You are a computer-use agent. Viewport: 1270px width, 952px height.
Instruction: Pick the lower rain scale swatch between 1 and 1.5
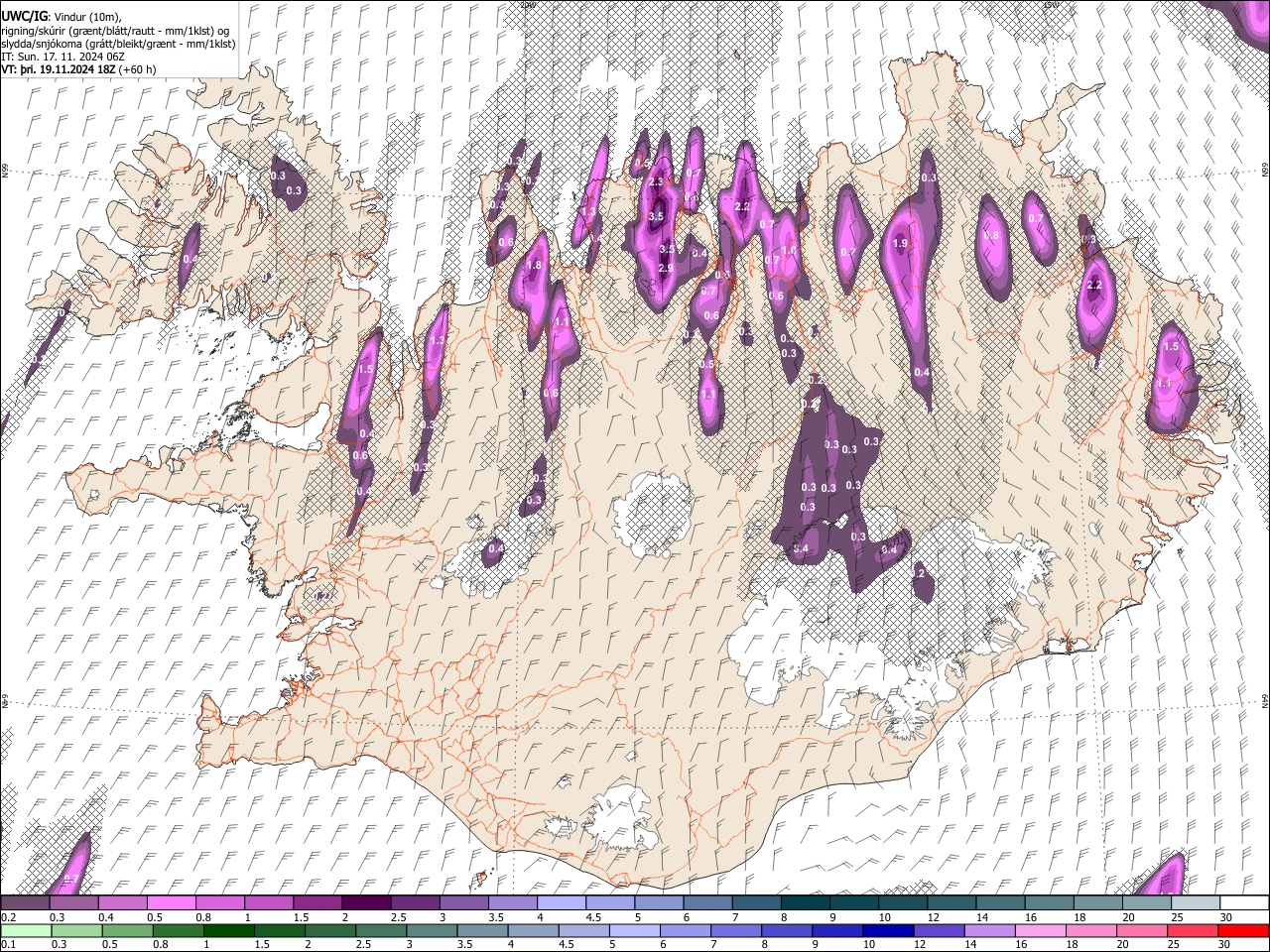[x=228, y=930]
